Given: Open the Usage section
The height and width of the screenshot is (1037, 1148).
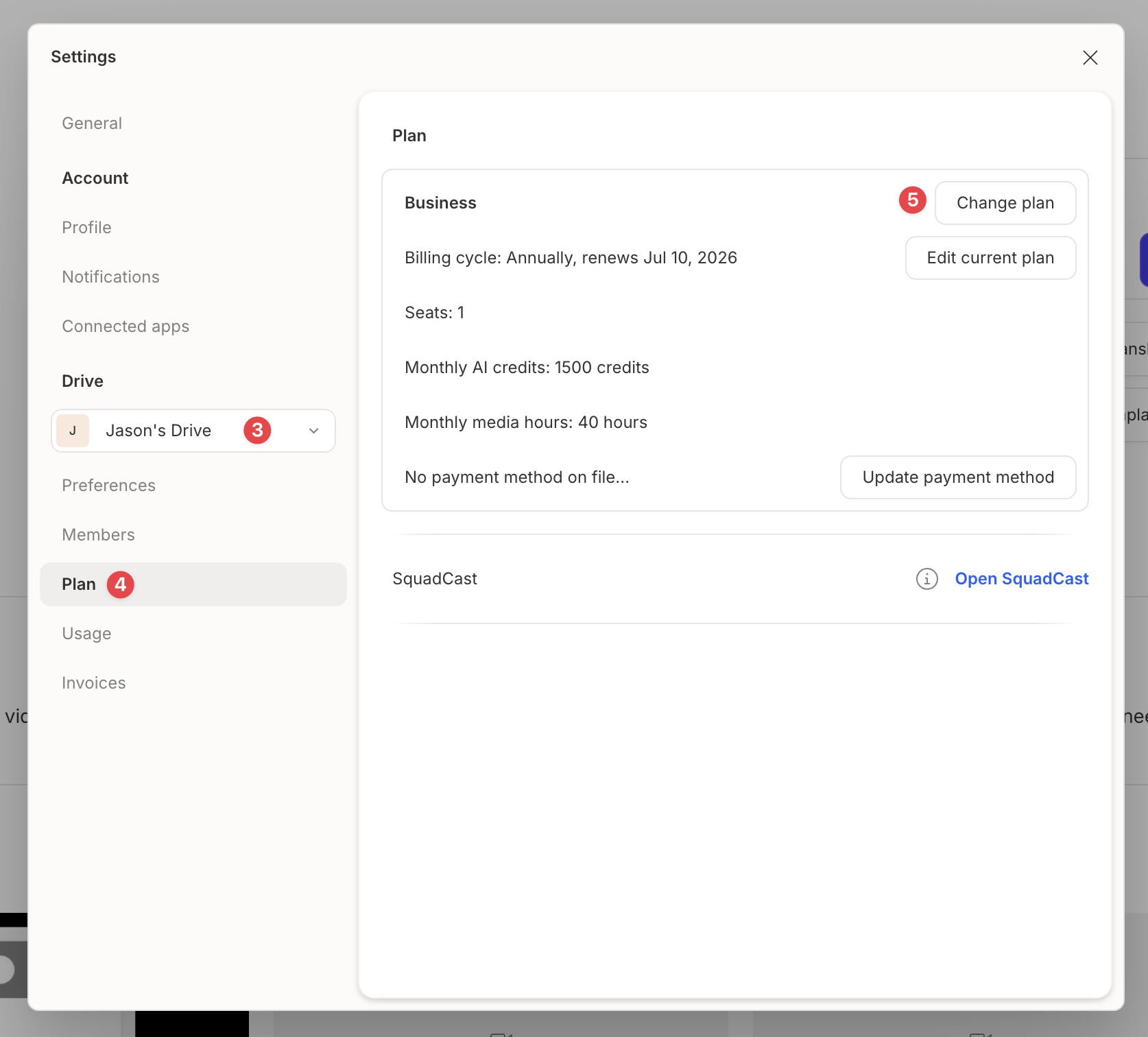Looking at the screenshot, I should [86, 633].
